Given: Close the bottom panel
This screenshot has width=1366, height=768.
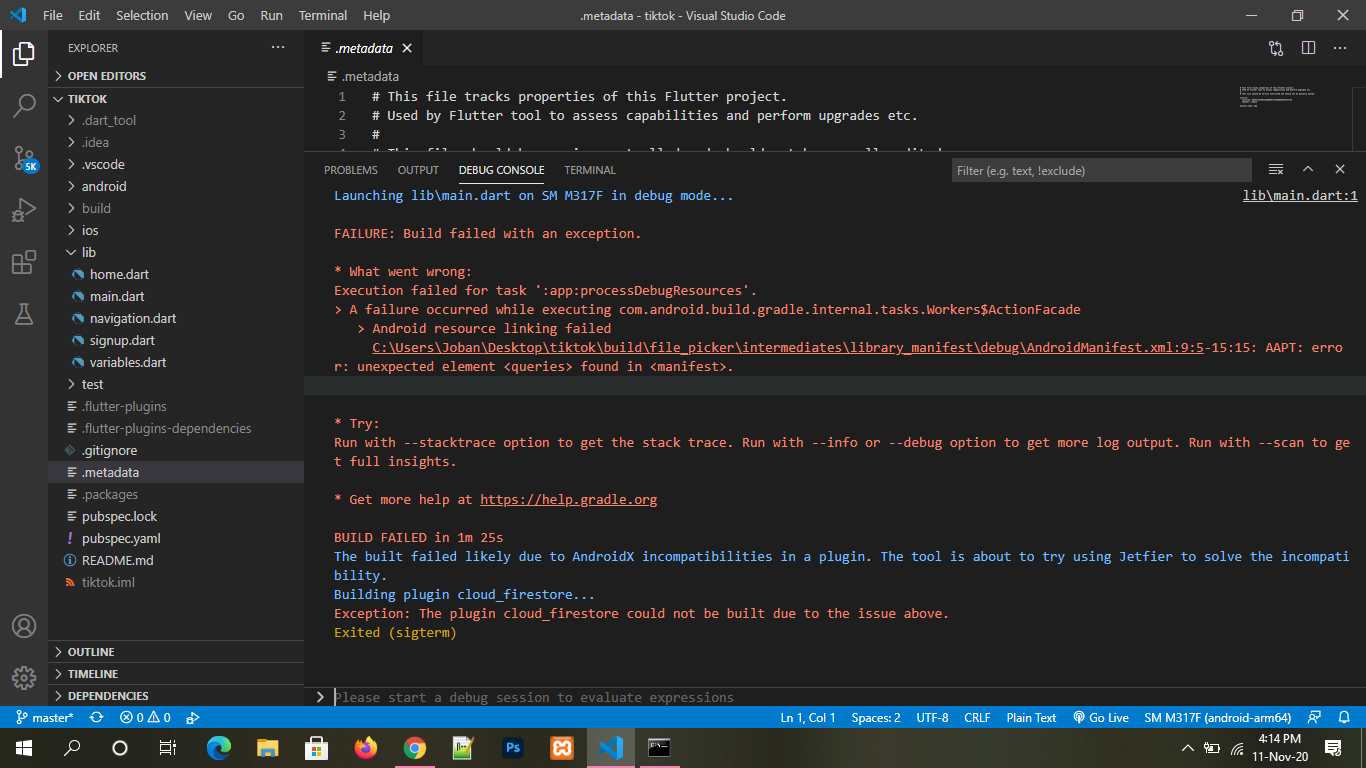Looking at the screenshot, I should click(1340, 170).
